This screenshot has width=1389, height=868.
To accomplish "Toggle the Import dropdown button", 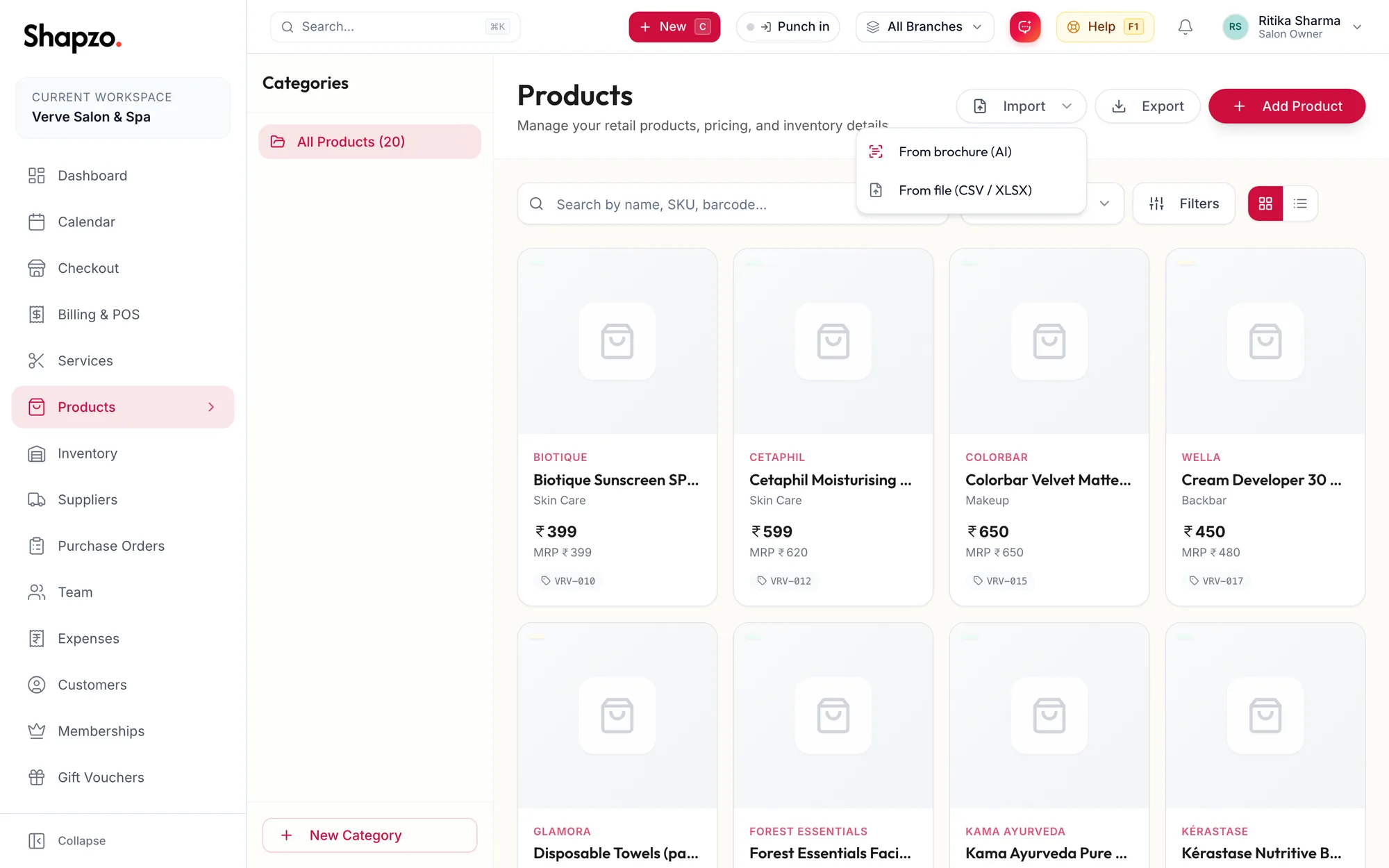I will coord(1021,106).
